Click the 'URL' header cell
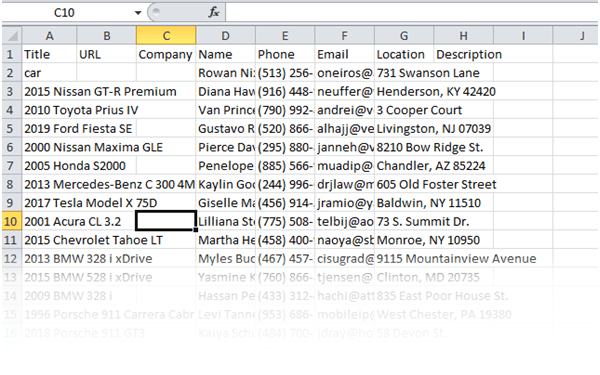 [x=107, y=54]
